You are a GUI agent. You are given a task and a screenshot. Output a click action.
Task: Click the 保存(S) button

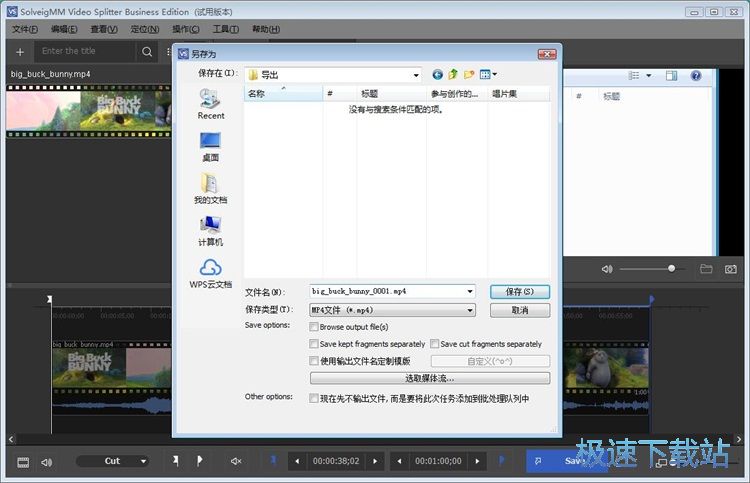(x=520, y=291)
